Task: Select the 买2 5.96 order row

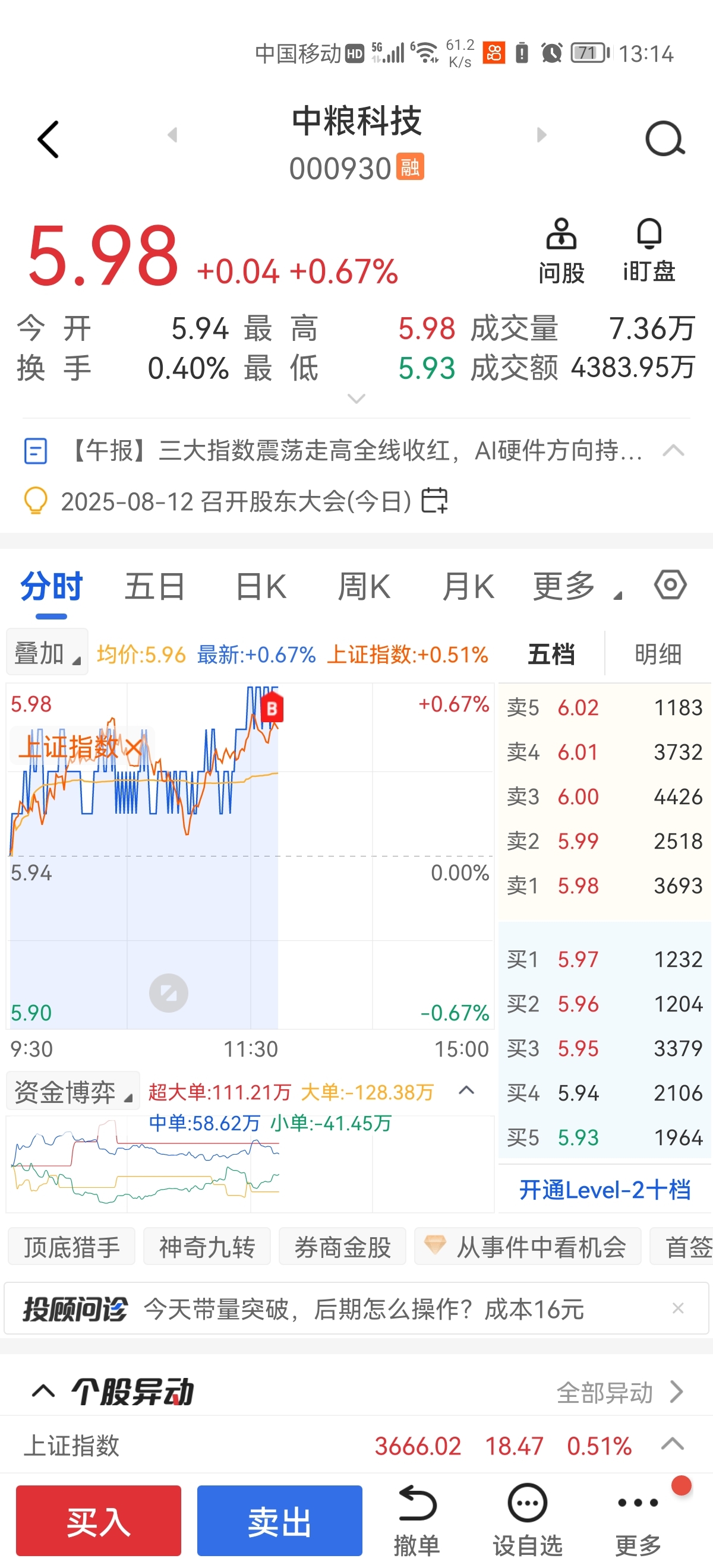Action: (605, 1004)
